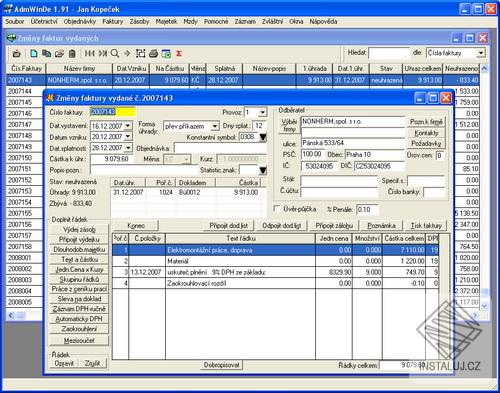Open Dat.splatnosti date dropdown

click(x=128, y=148)
